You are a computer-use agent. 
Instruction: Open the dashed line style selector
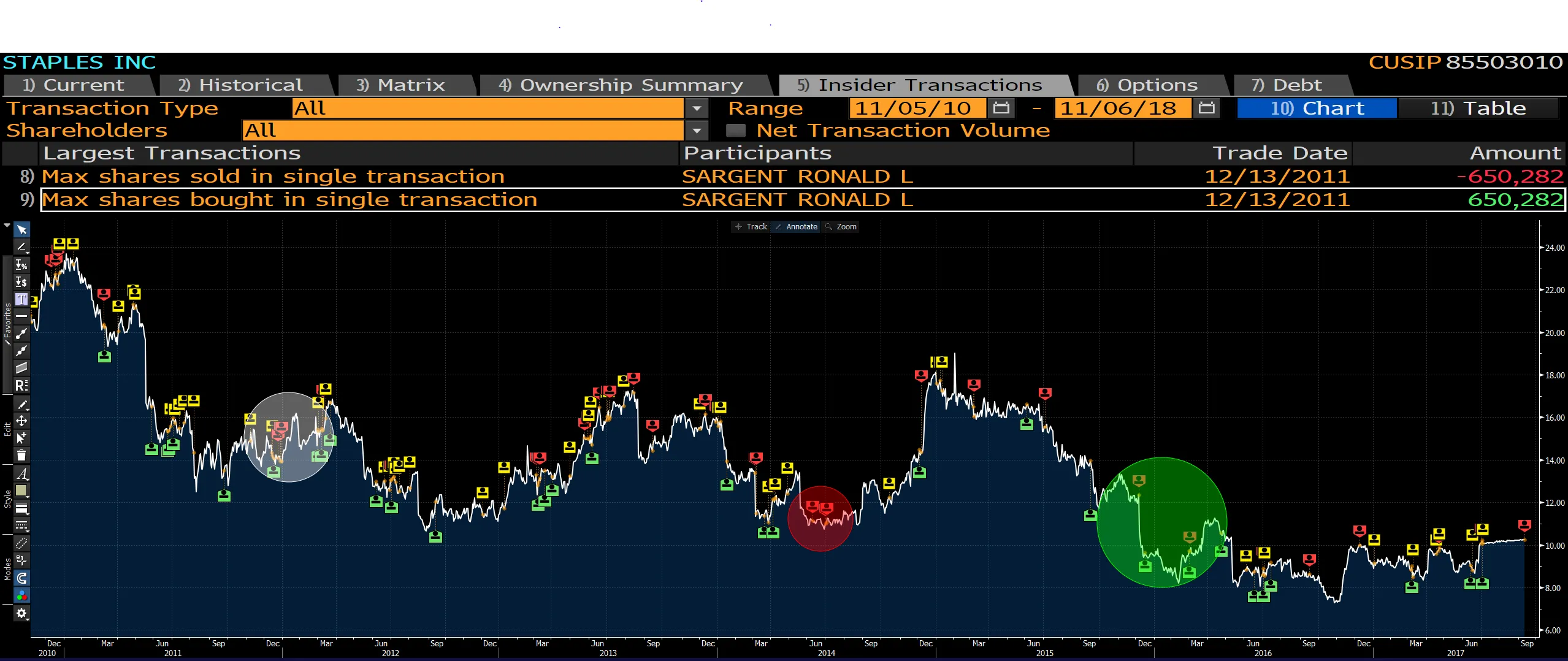coord(21,525)
